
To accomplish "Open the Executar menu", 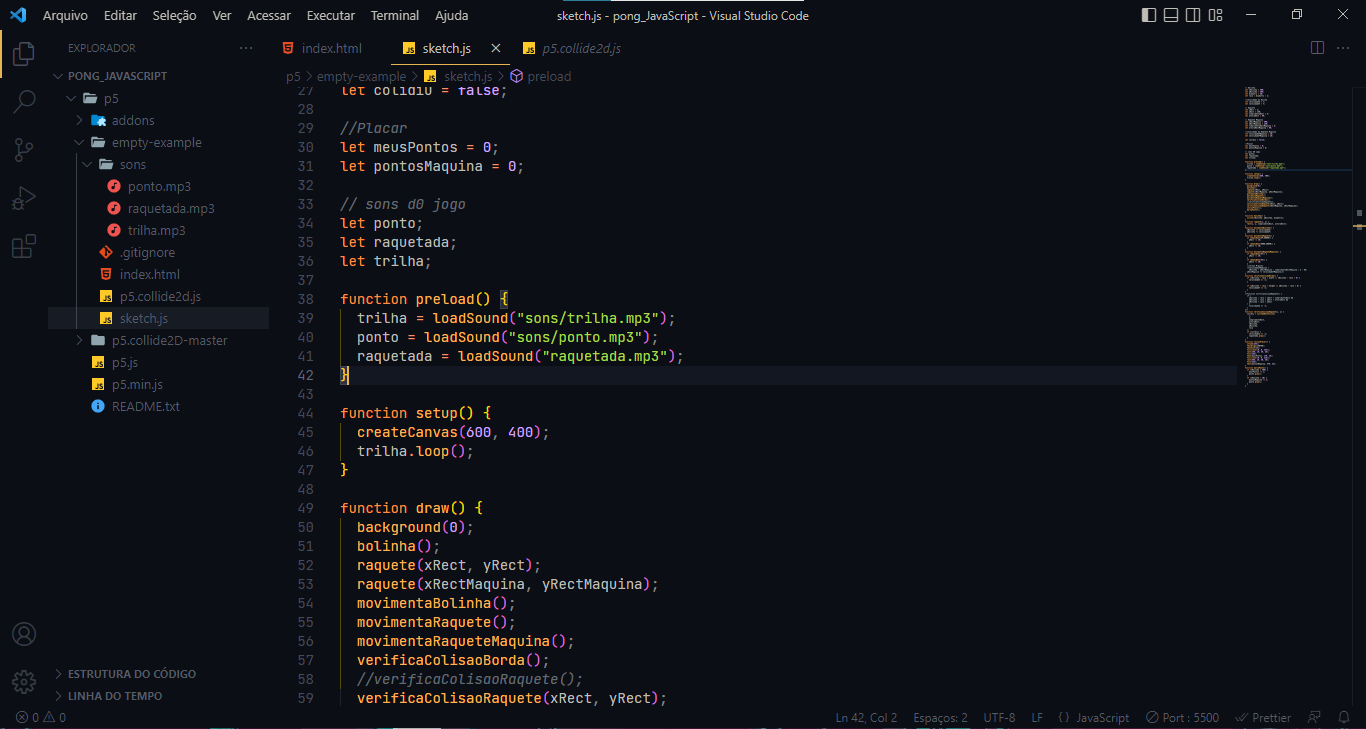I will (330, 15).
